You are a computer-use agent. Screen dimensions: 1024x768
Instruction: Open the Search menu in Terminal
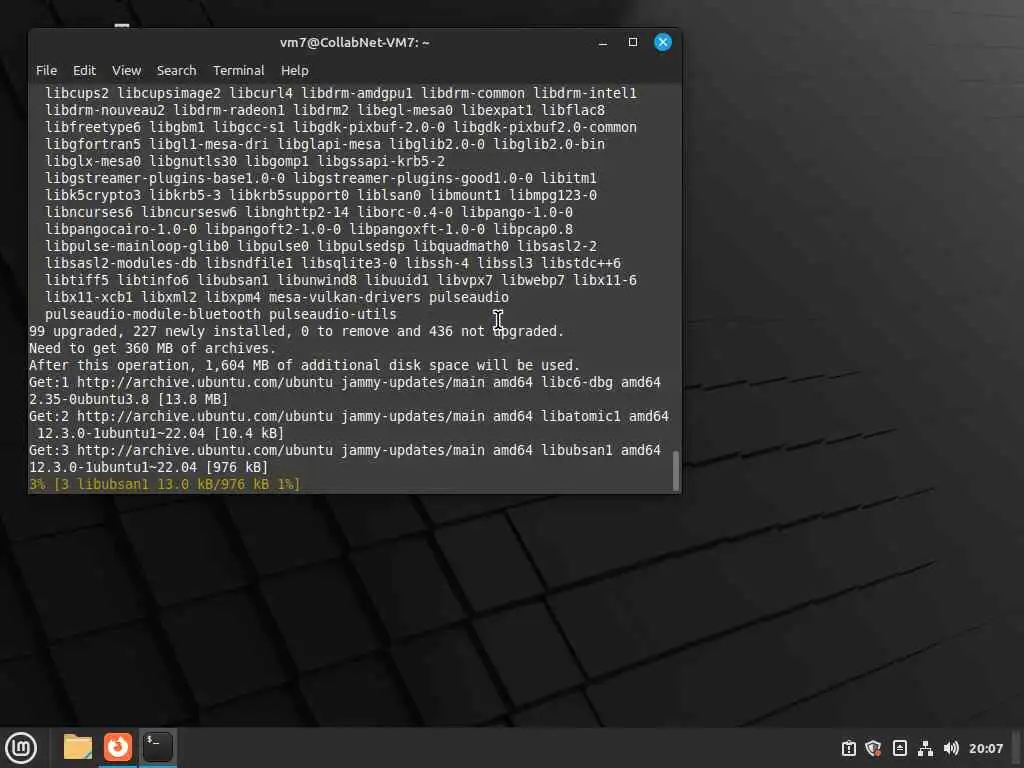(x=176, y=71)
